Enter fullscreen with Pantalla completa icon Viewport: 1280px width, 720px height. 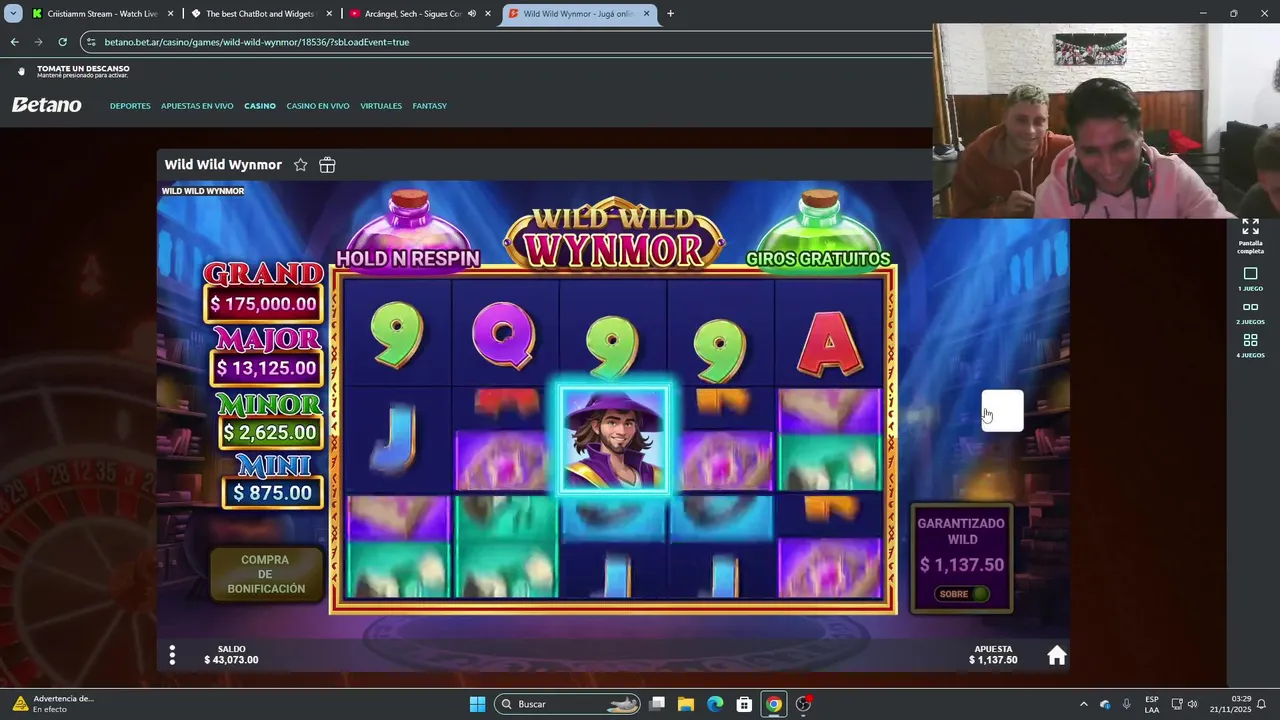1250,227
